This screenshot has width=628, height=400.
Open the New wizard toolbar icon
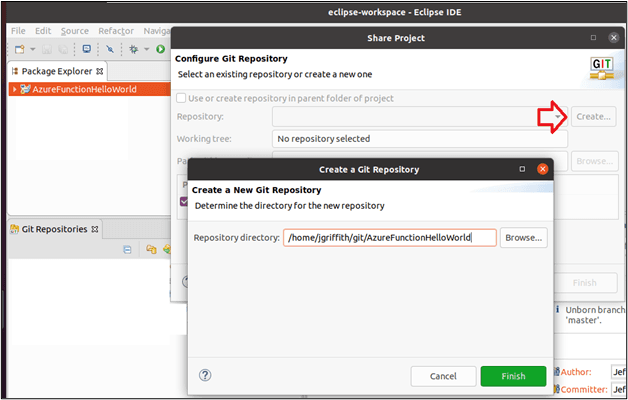19,49
